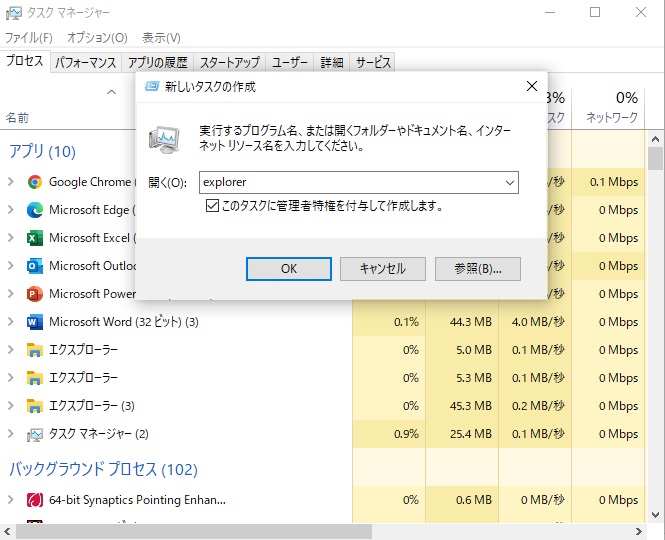Sort by the 名前 column header
The height and width of the screenshot is (540, 665).
(17, 118)
